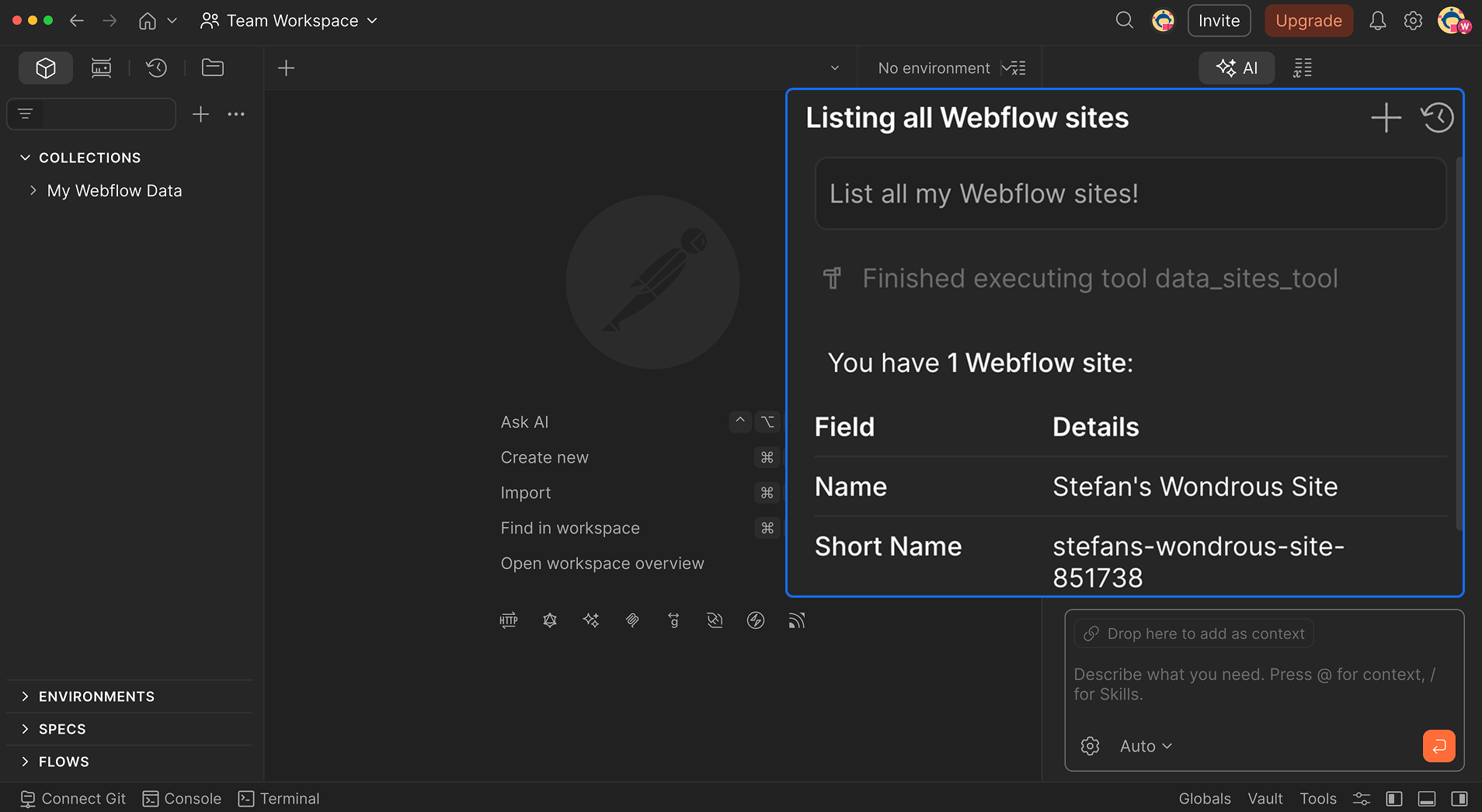Screen dimensions: 1482x812
Task: Open the notifications bell
Action: click(x=1377, y=21)
